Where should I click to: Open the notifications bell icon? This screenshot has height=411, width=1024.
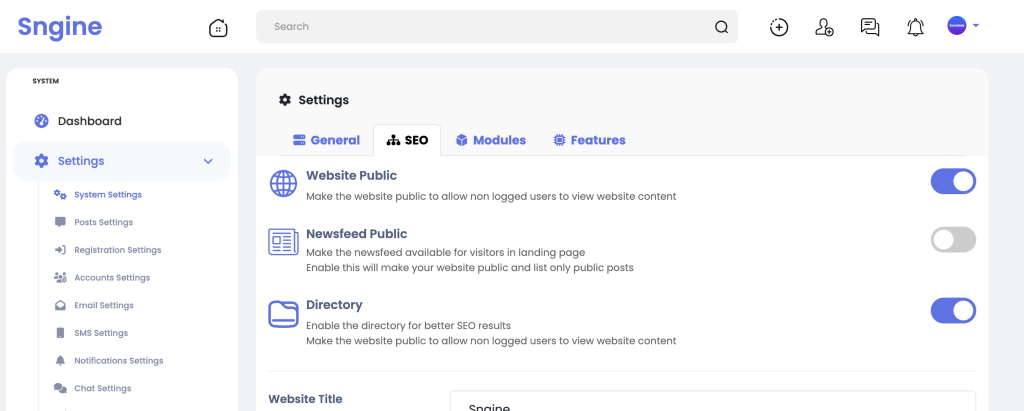click(x=916, y=27)
